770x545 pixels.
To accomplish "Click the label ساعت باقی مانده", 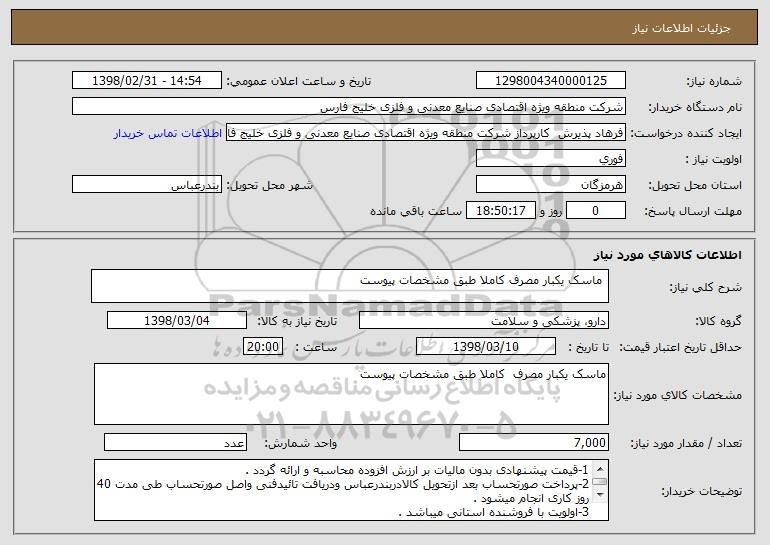I will click(x=416, y=211).
